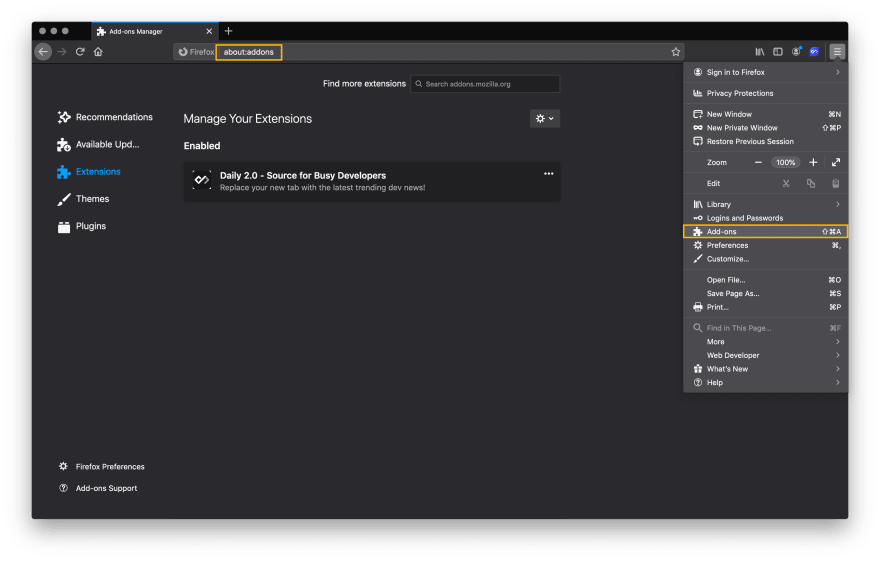Go back with the back arrow button
The width and height of the screenshot is (880, 561).
tap(43, 52)
